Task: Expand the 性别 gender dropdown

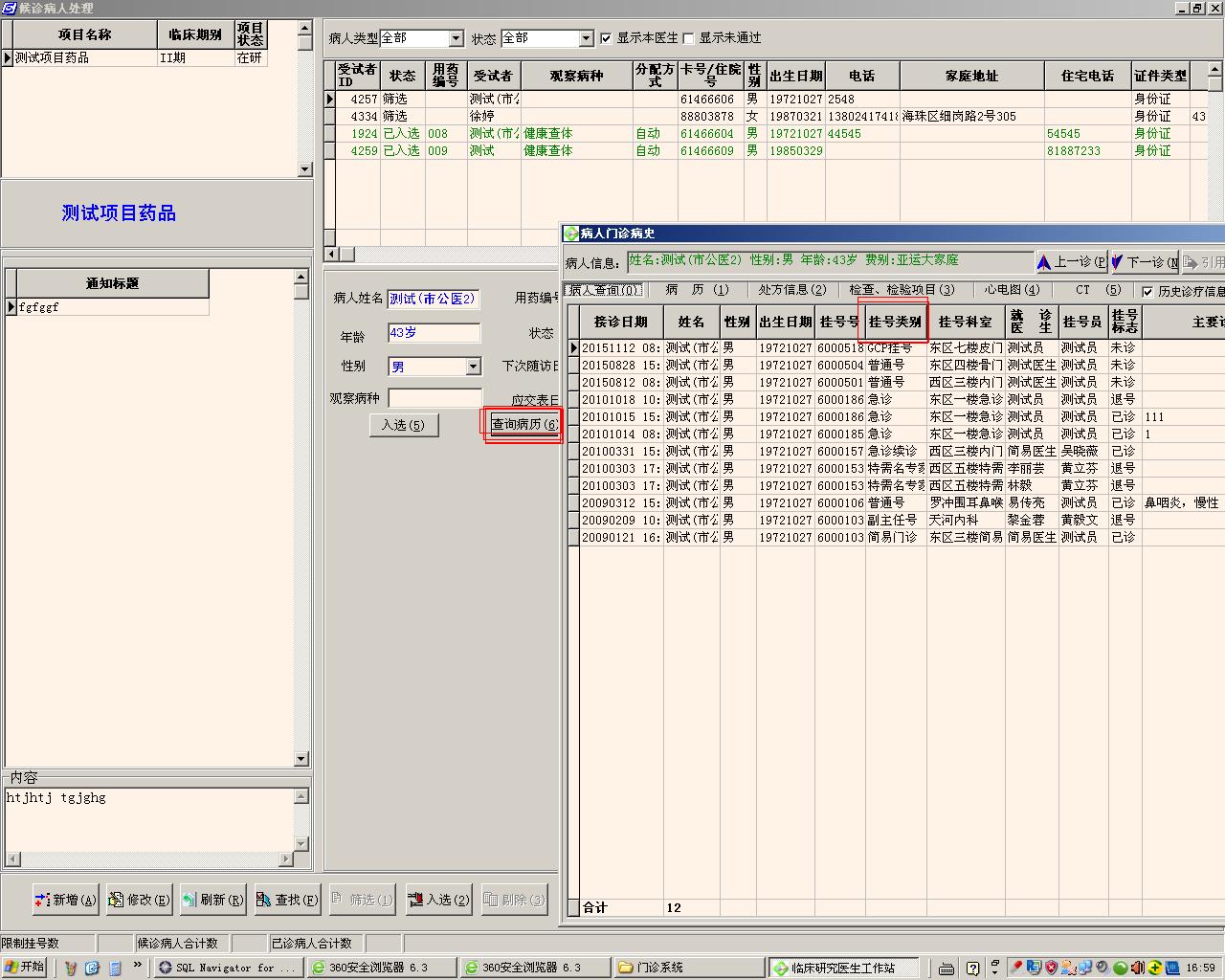Action: tap(473, 367)
